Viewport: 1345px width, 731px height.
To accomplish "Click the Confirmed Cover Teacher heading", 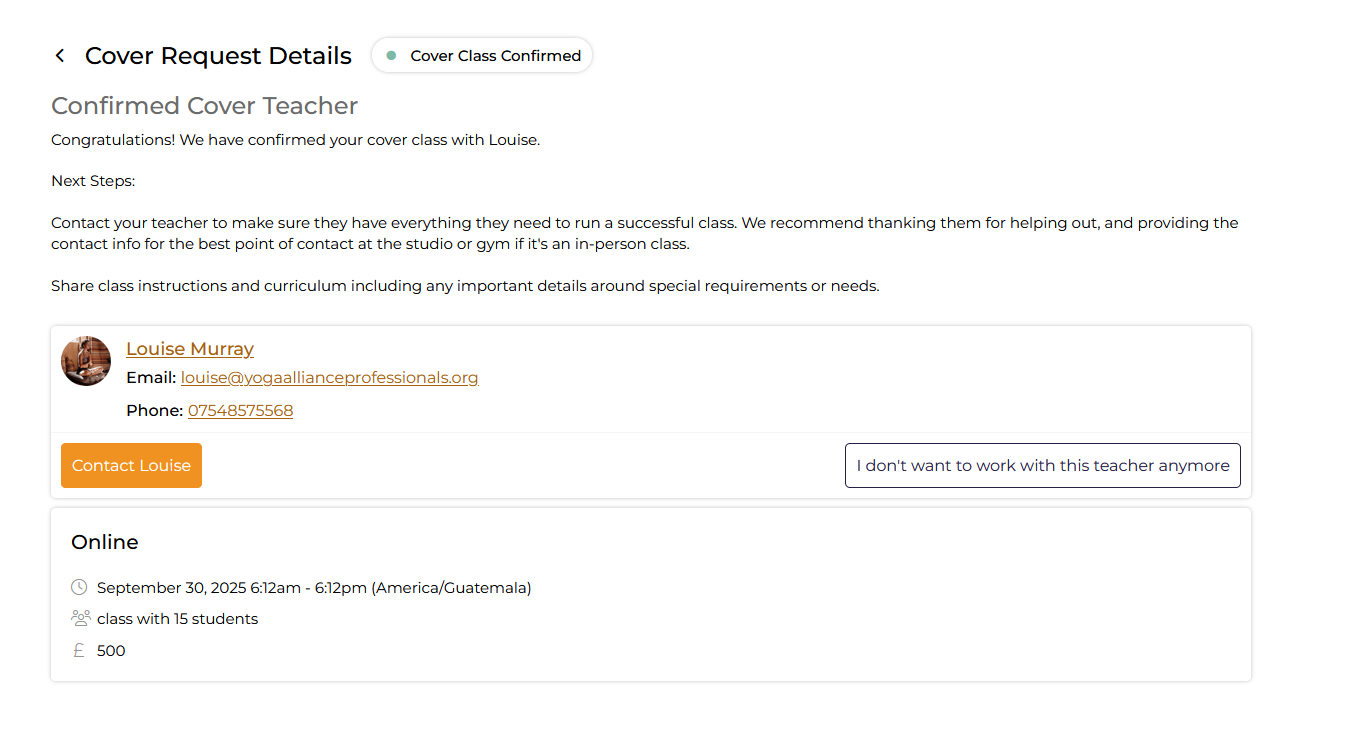I will tap(204, 106).
